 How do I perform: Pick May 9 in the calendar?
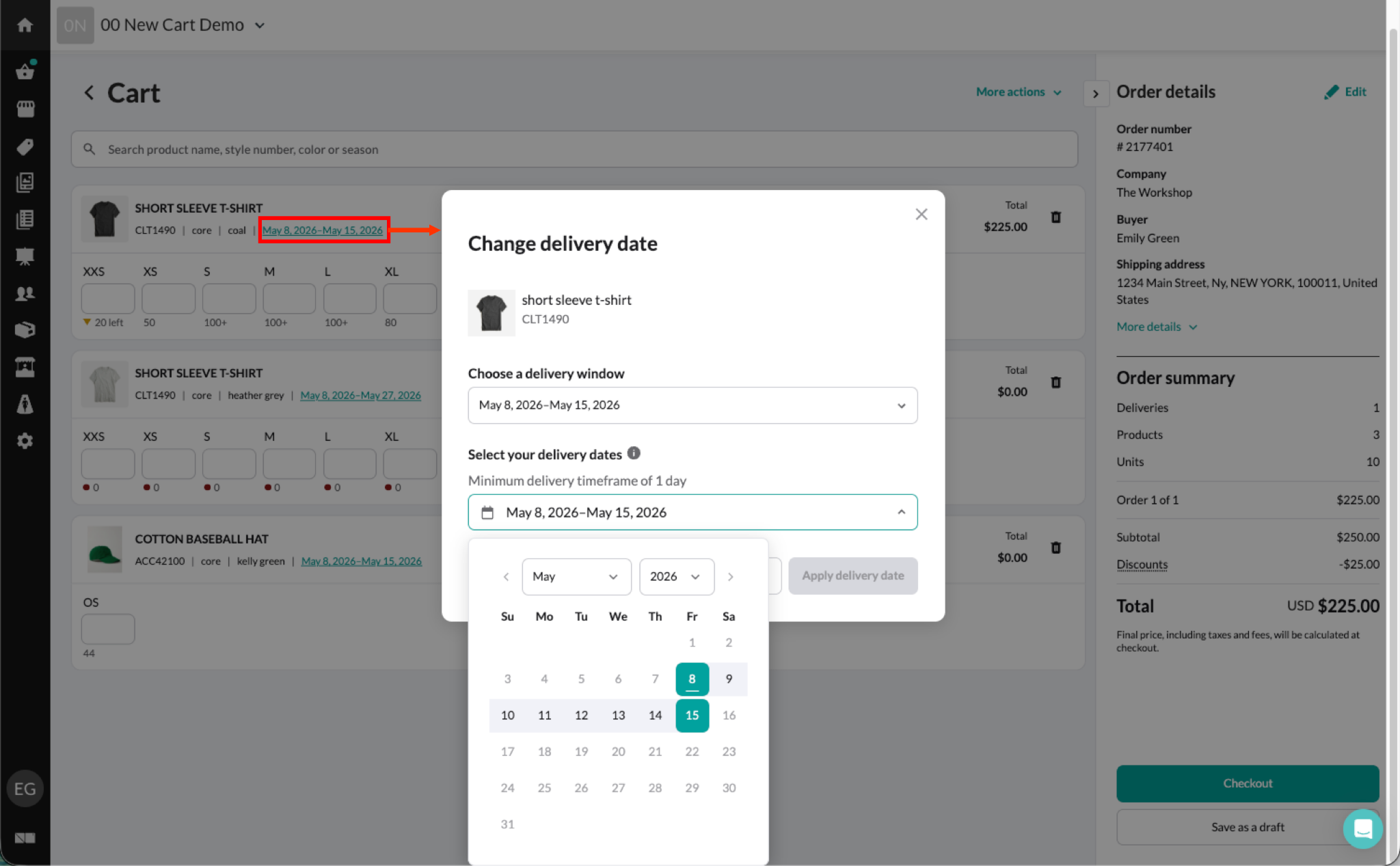729,679
